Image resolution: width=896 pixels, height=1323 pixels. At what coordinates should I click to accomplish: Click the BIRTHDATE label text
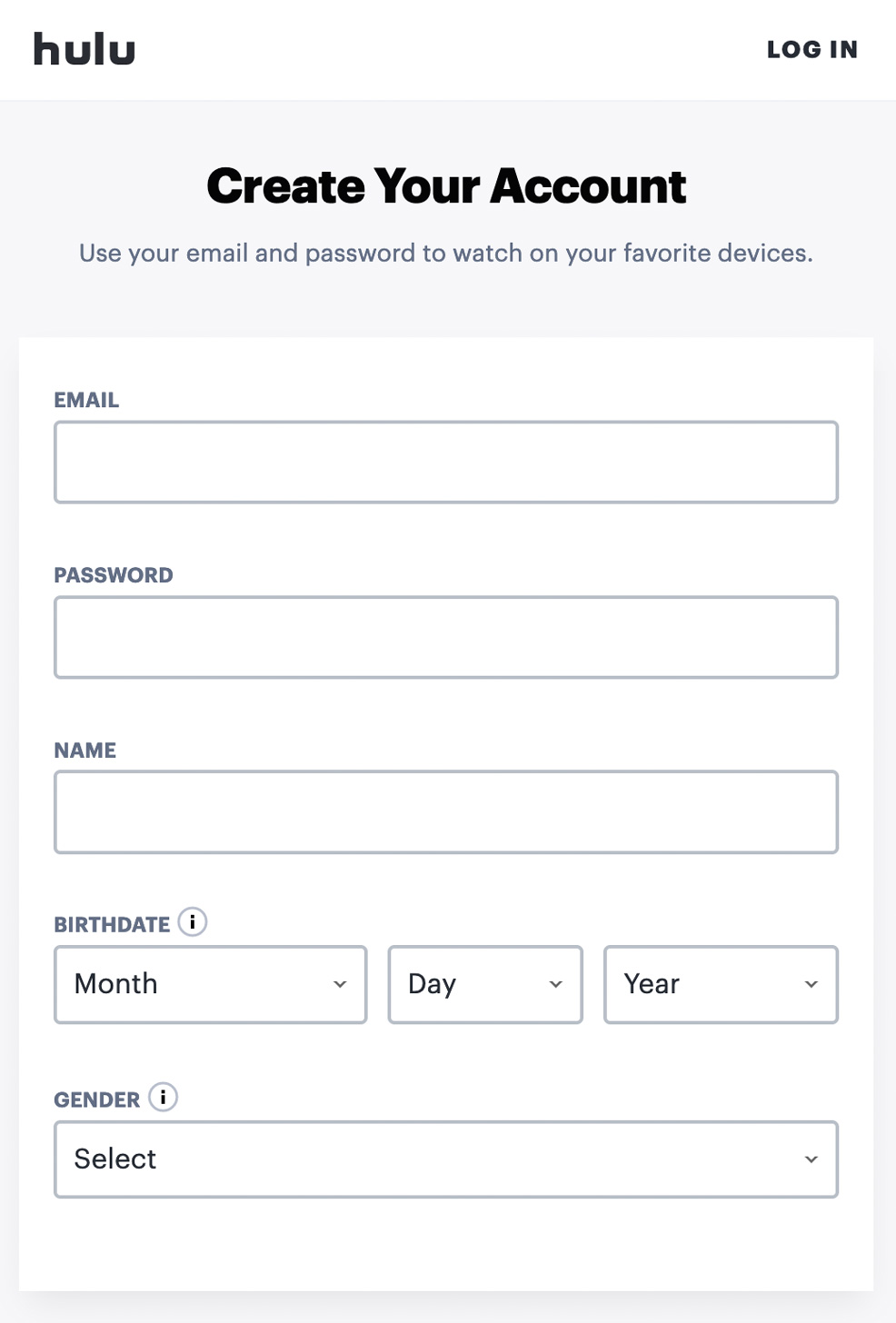[112, 925]
